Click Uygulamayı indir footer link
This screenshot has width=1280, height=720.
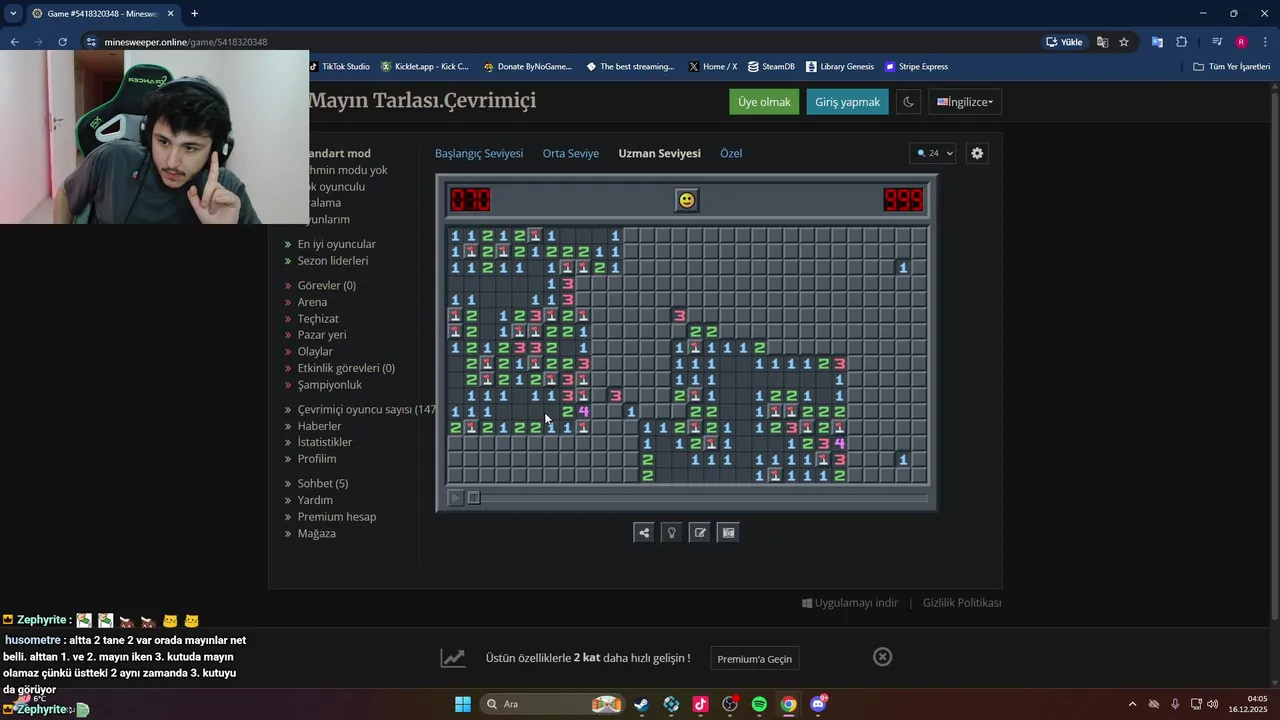click(850, 603)
